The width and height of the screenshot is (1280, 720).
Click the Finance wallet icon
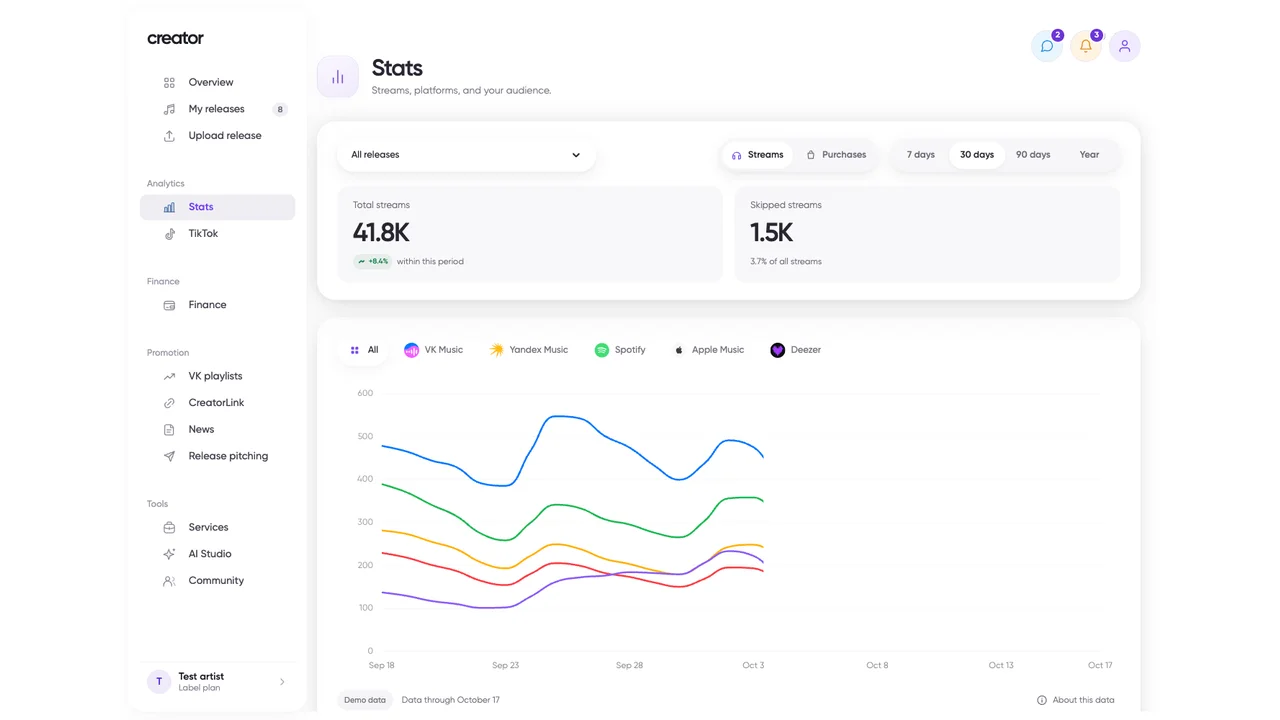169,305
